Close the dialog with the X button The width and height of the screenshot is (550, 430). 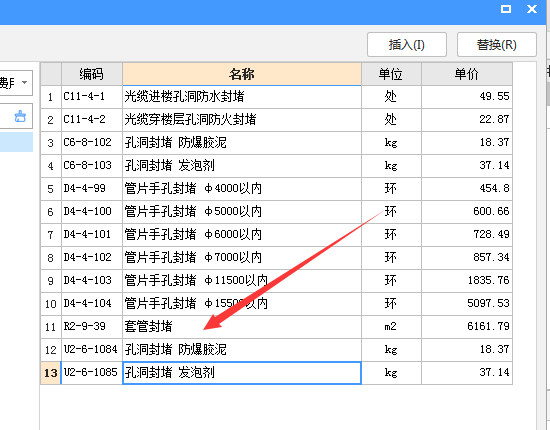pyautogui.click(x=532, y=9)
